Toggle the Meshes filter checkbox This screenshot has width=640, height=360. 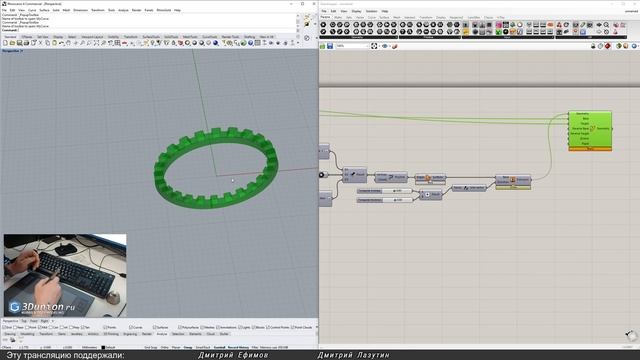point(202,327)
